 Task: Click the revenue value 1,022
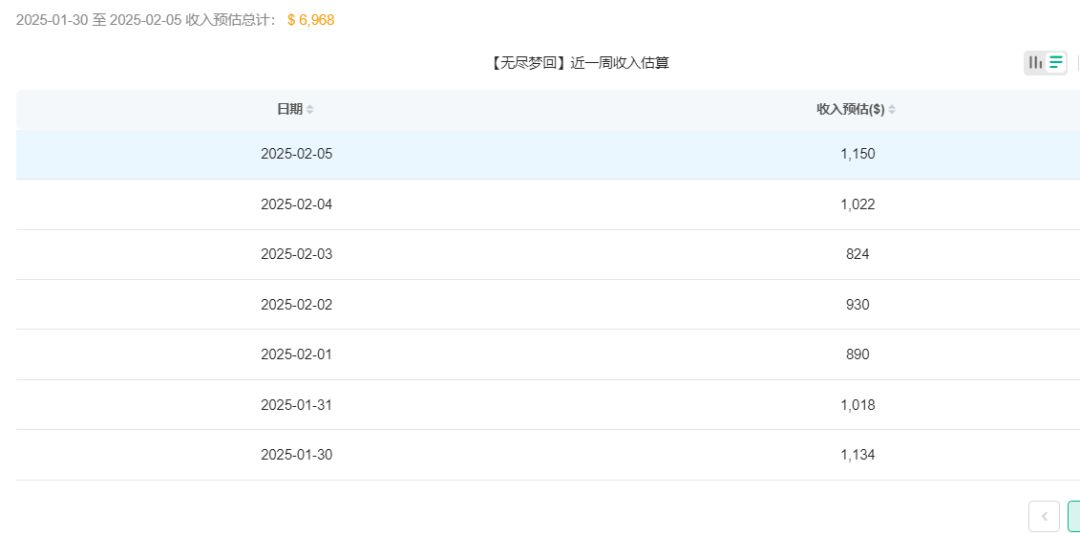click(858, 204)
